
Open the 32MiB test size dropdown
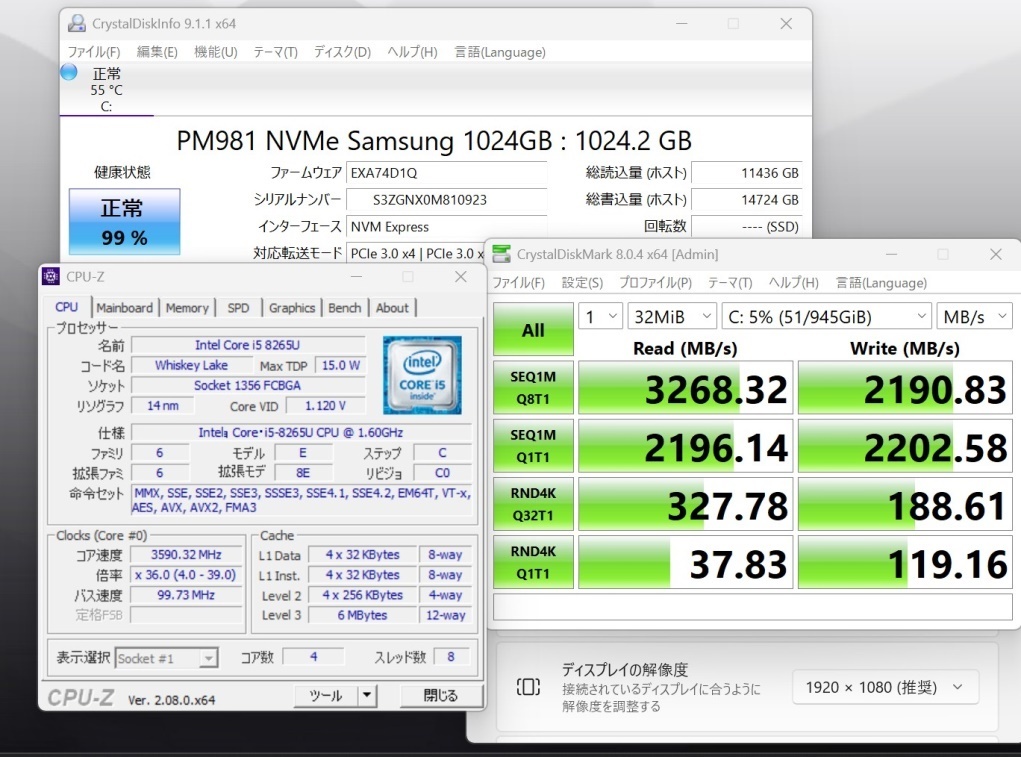tap(672, 317)
